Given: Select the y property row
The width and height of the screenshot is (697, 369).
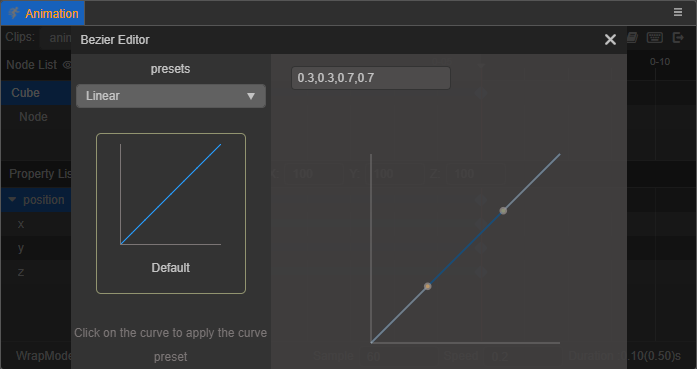Looking at the screenshot, I should (x=36, y=248).
